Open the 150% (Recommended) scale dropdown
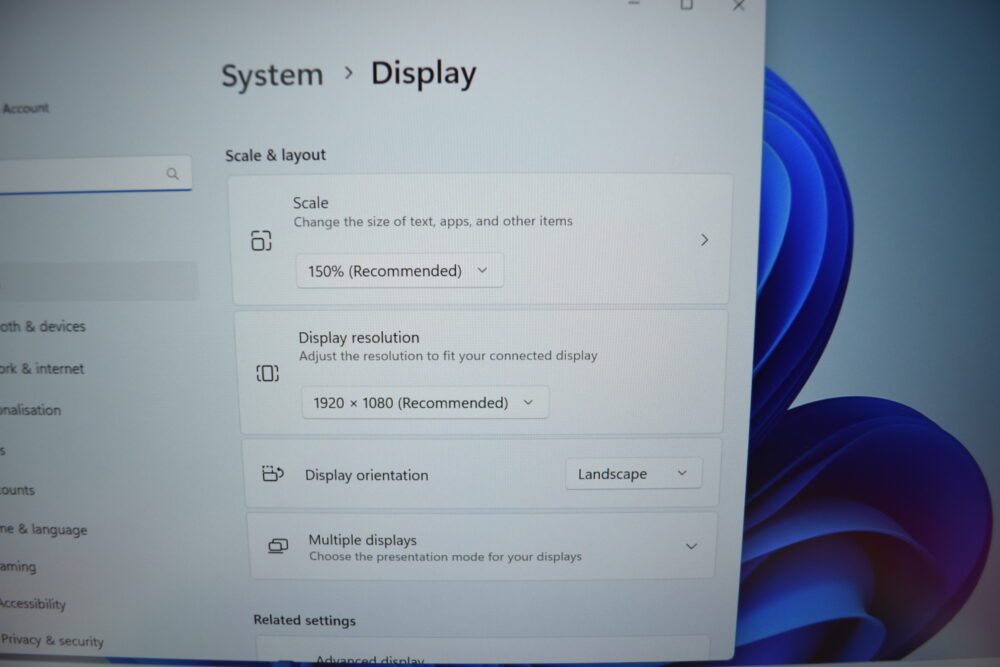 [399, 270]
